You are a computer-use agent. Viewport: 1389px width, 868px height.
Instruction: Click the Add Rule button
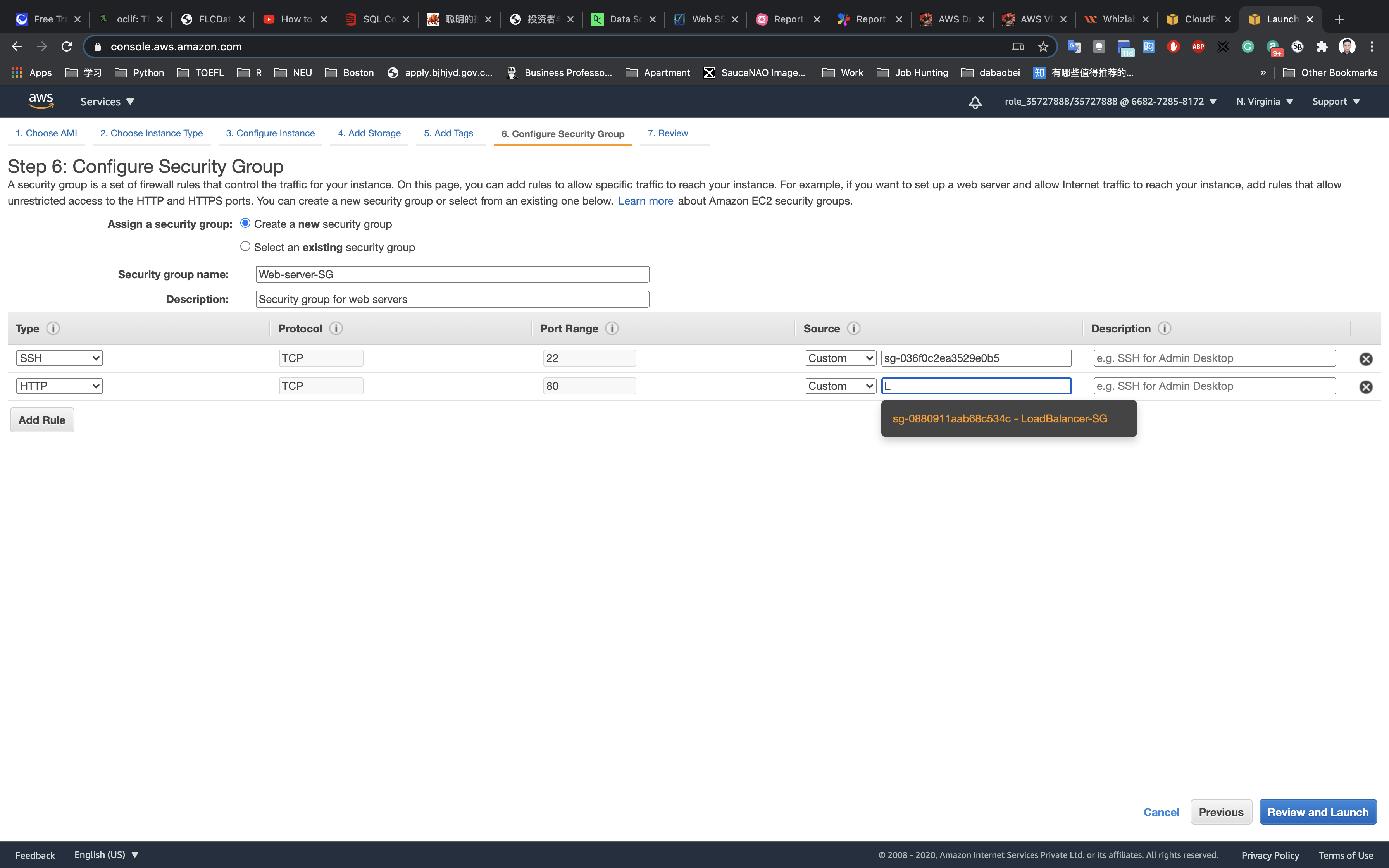point(42,420)
